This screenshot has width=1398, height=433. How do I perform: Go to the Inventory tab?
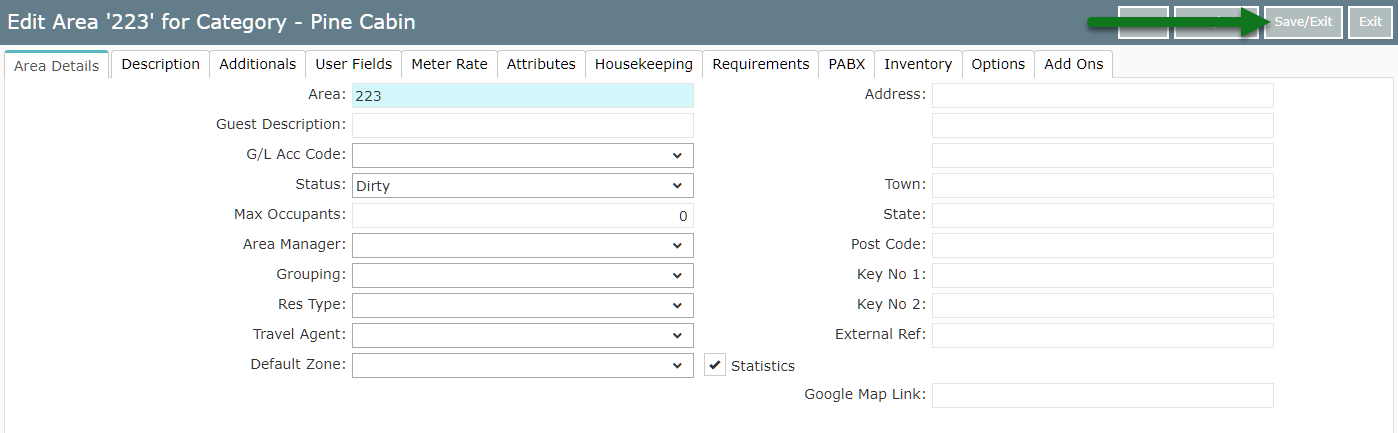pos(917,64)
